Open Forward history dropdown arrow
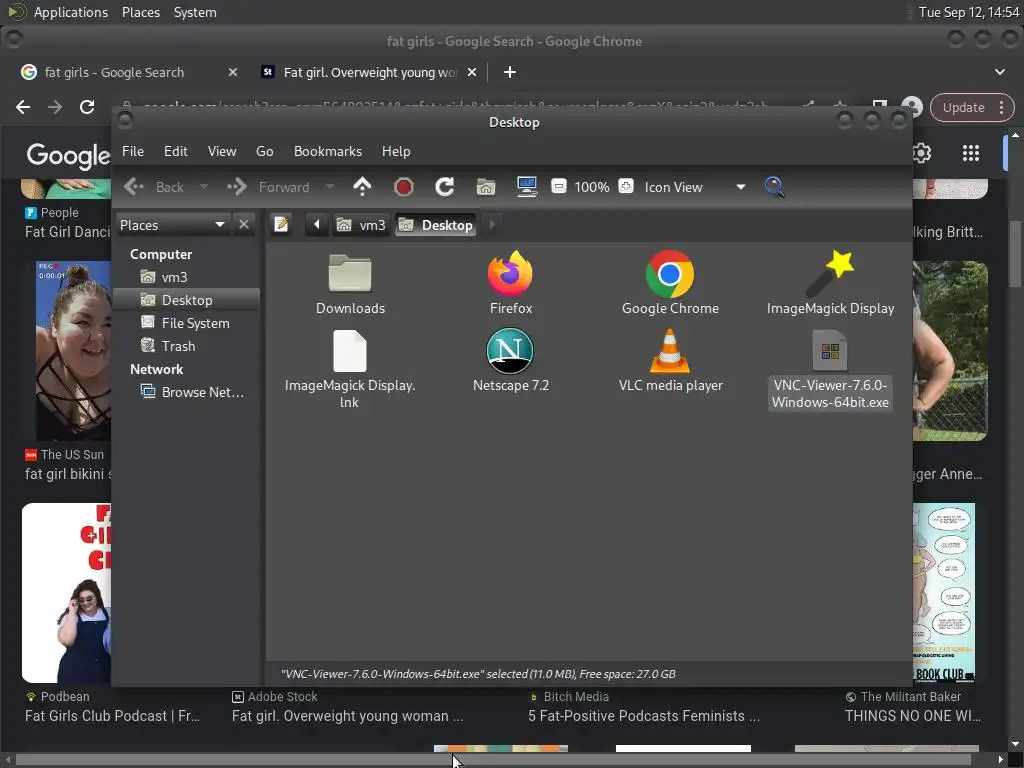This screenshot has height=768, width=1024. 330,187
